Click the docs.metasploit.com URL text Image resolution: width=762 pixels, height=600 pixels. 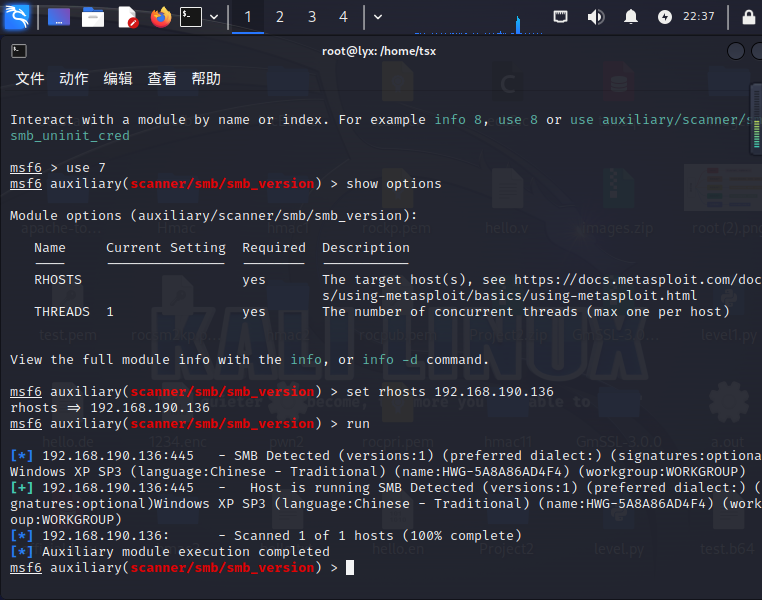tap(637, 280)
